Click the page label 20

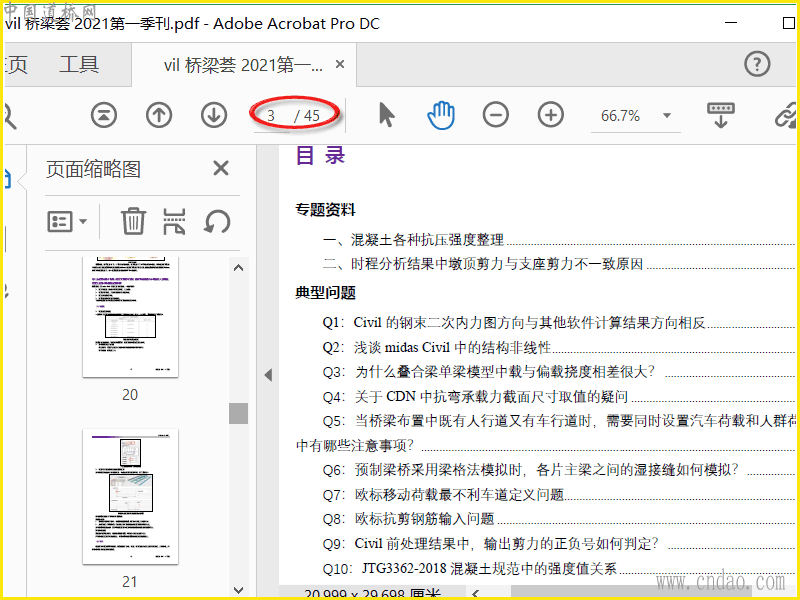tap(130, 395)
